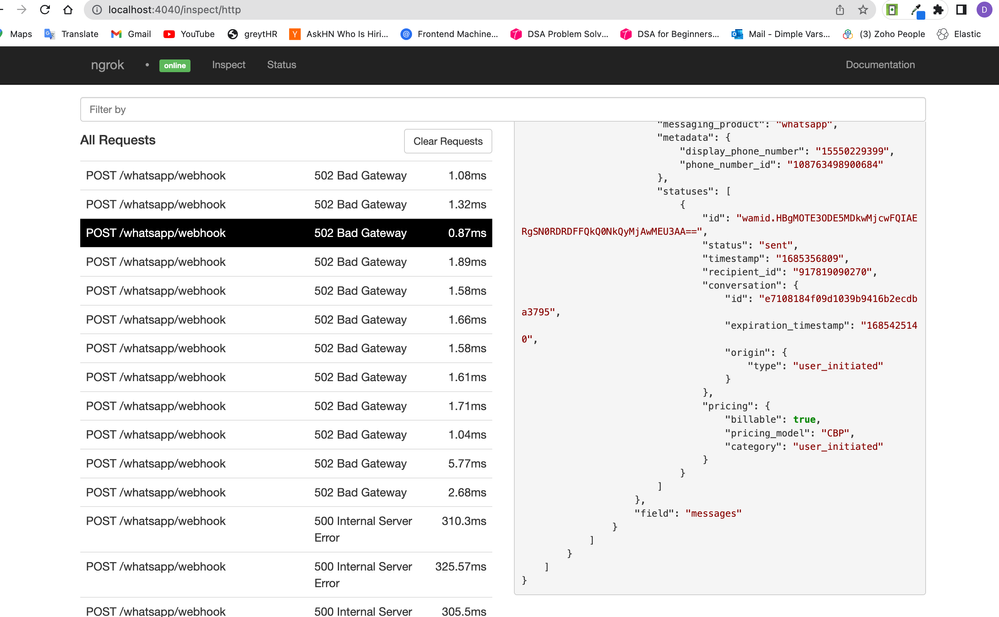Image resolution: width=999 pixels, height=617 pixels.
Task: Select the webhook request taking 1.66ms
Action: [286, 320]
